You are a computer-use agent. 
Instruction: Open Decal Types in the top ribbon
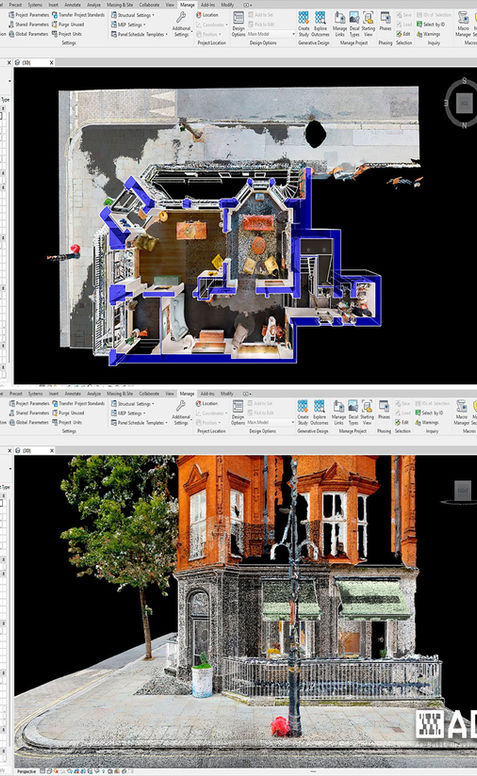pos(354,24)
